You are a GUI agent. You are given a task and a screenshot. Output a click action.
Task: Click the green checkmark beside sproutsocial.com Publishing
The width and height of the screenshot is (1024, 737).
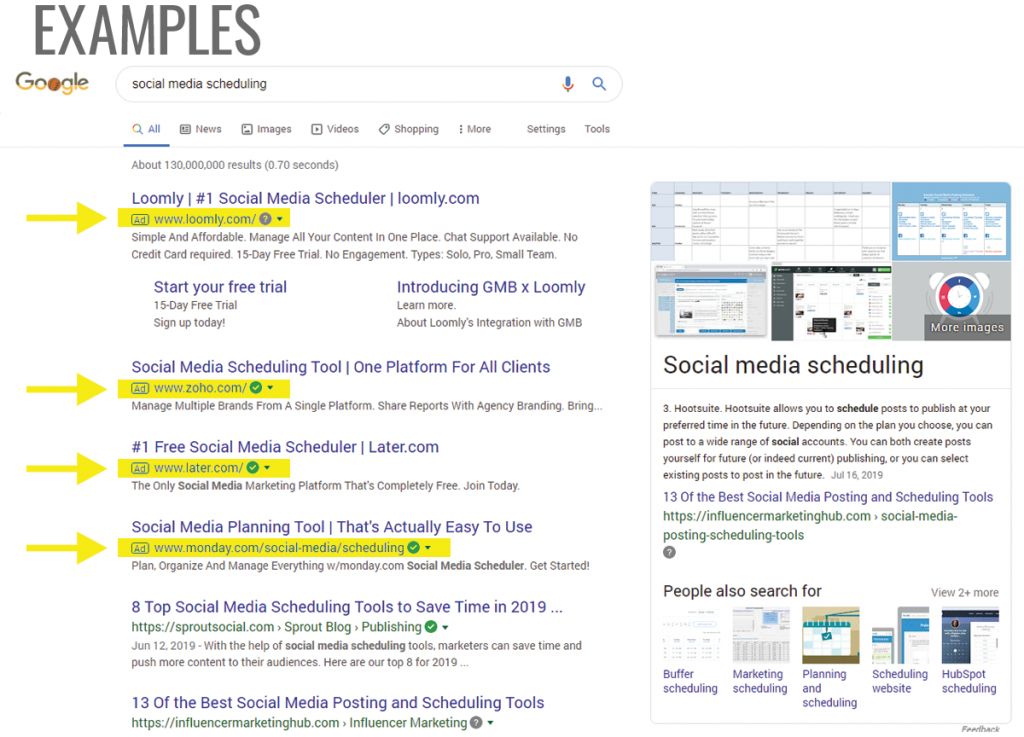pyautogui.click(x=430, y=627)
